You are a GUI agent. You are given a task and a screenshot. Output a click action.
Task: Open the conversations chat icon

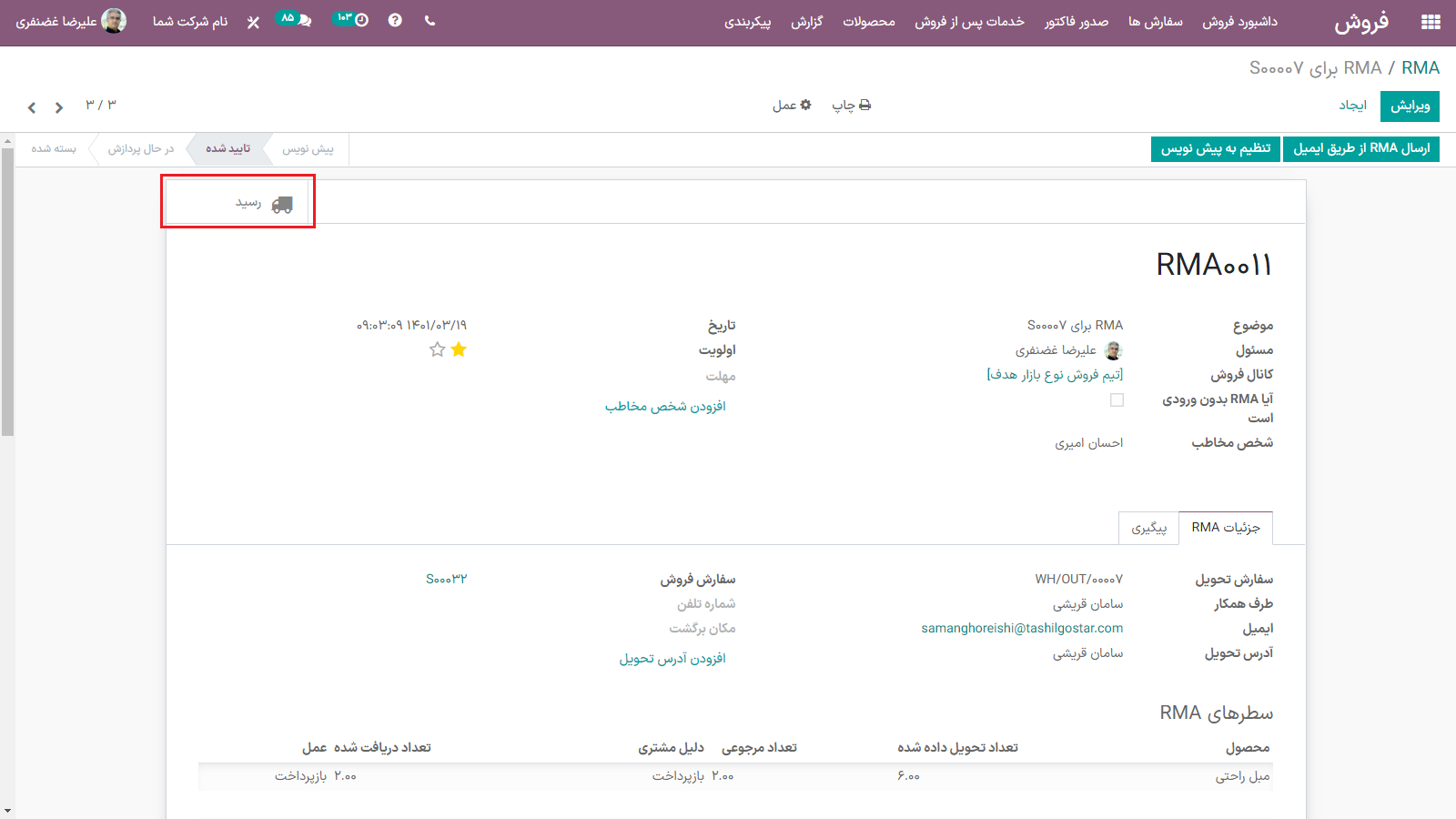pos(294,19)
